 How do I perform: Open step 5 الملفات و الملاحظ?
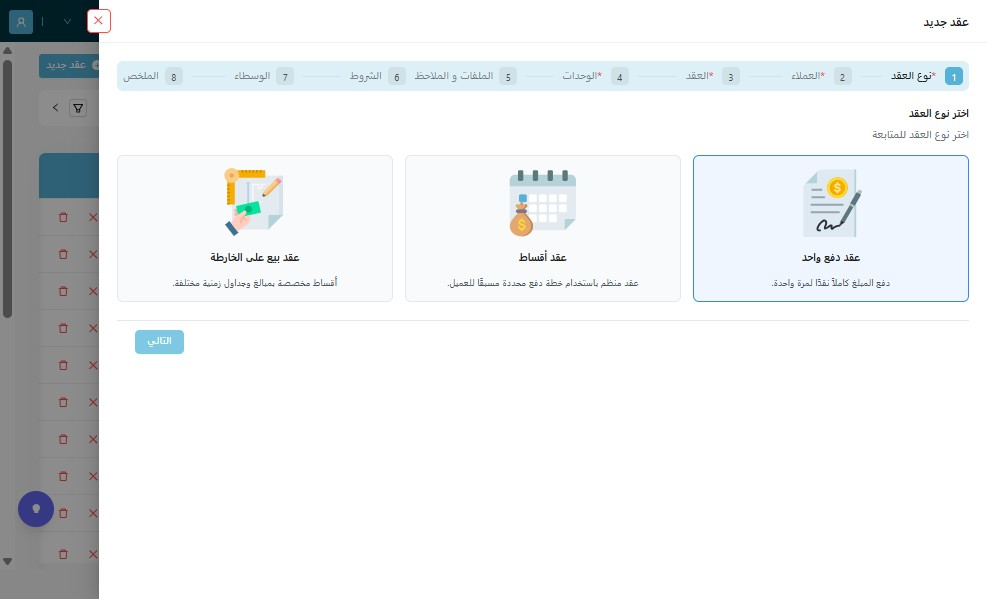click(465, 76)
